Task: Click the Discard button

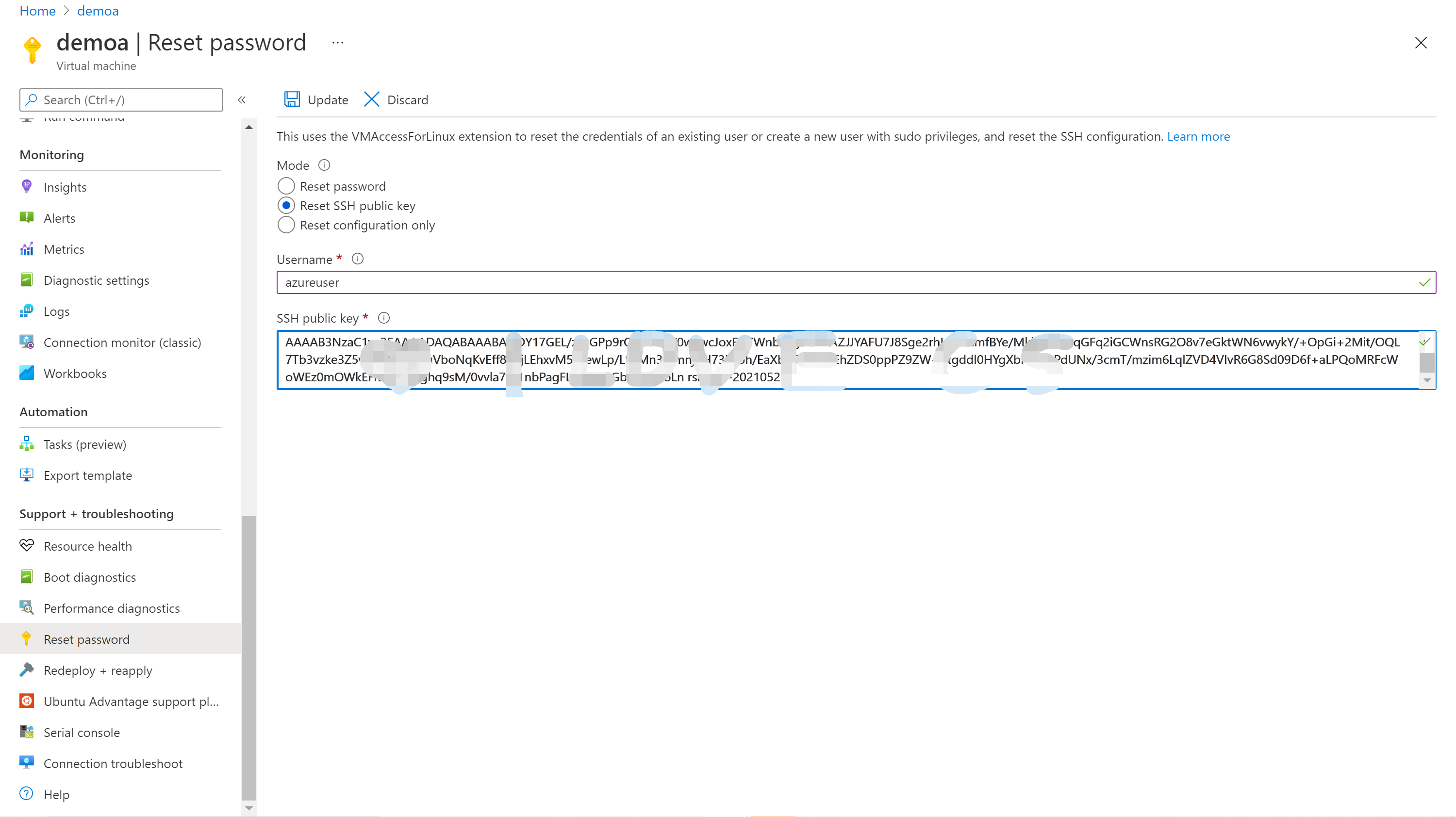Action: click(x=396, y=99)
